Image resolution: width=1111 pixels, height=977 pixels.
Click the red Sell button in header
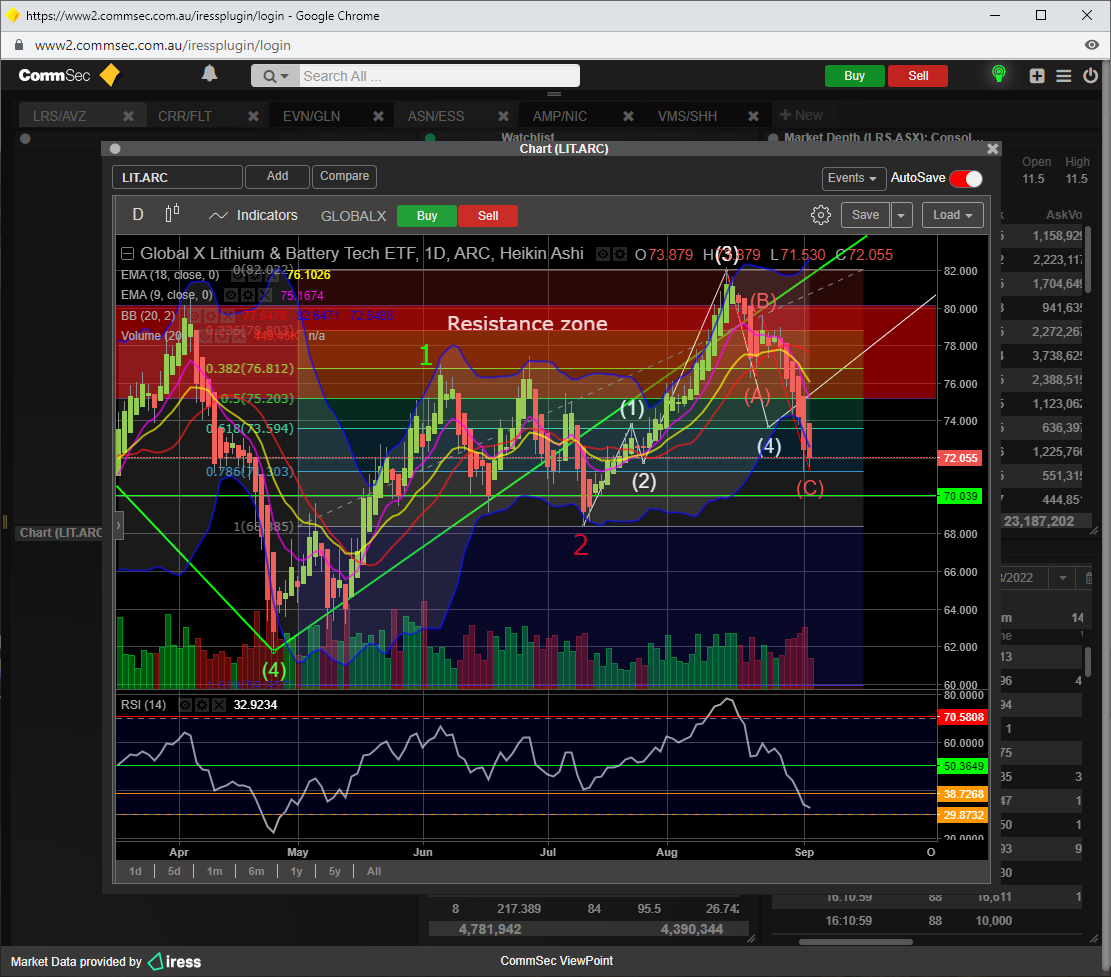(918, 76)
